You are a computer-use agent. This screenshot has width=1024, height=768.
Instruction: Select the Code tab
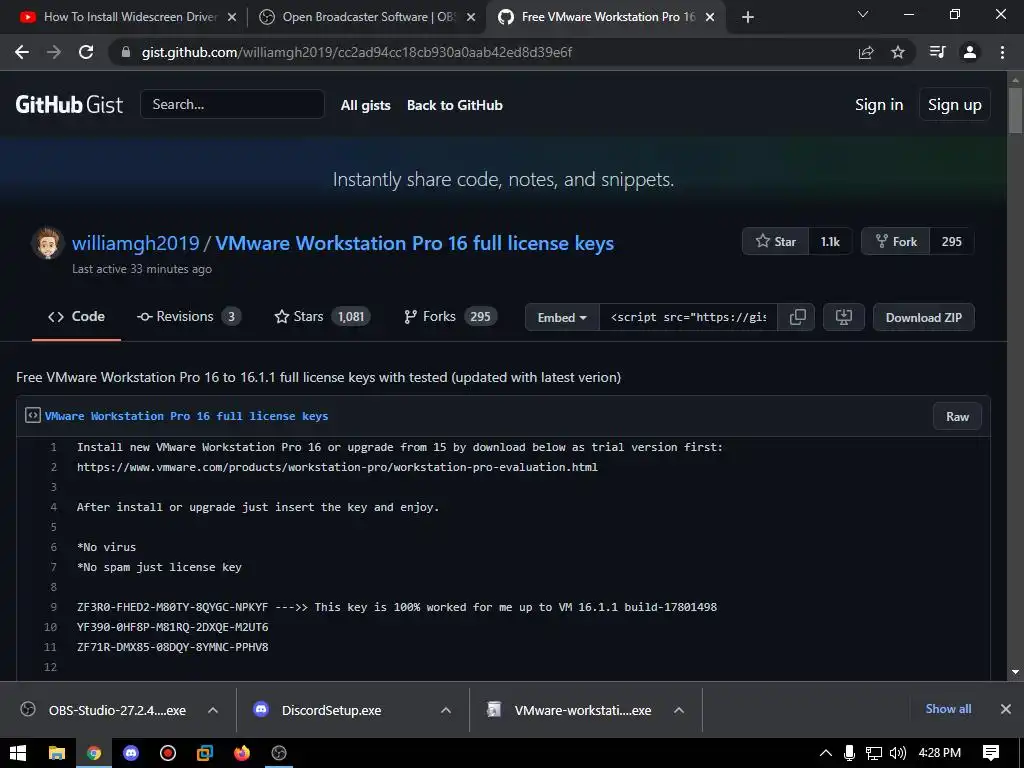click(76, 317)
